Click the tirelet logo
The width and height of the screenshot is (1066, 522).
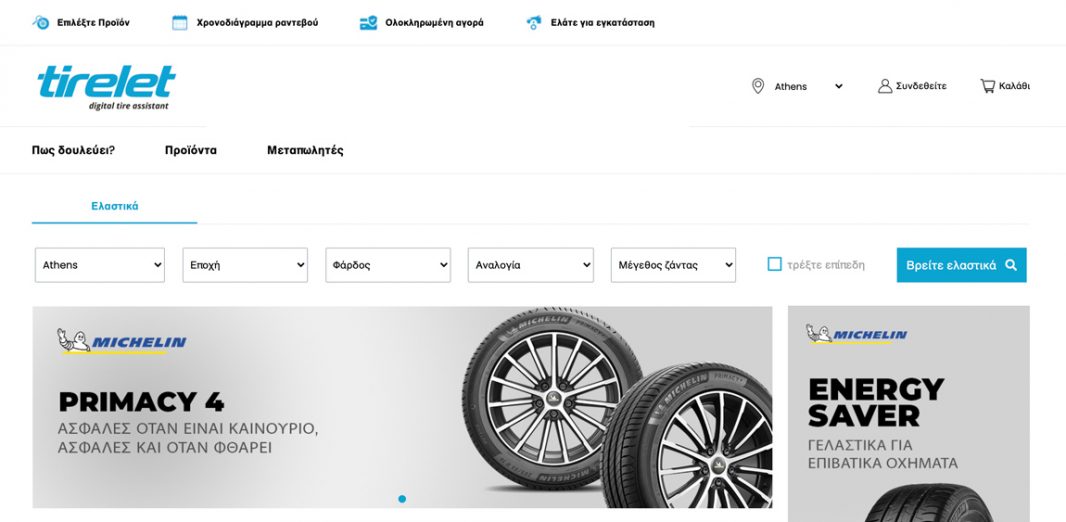point(107,88)
